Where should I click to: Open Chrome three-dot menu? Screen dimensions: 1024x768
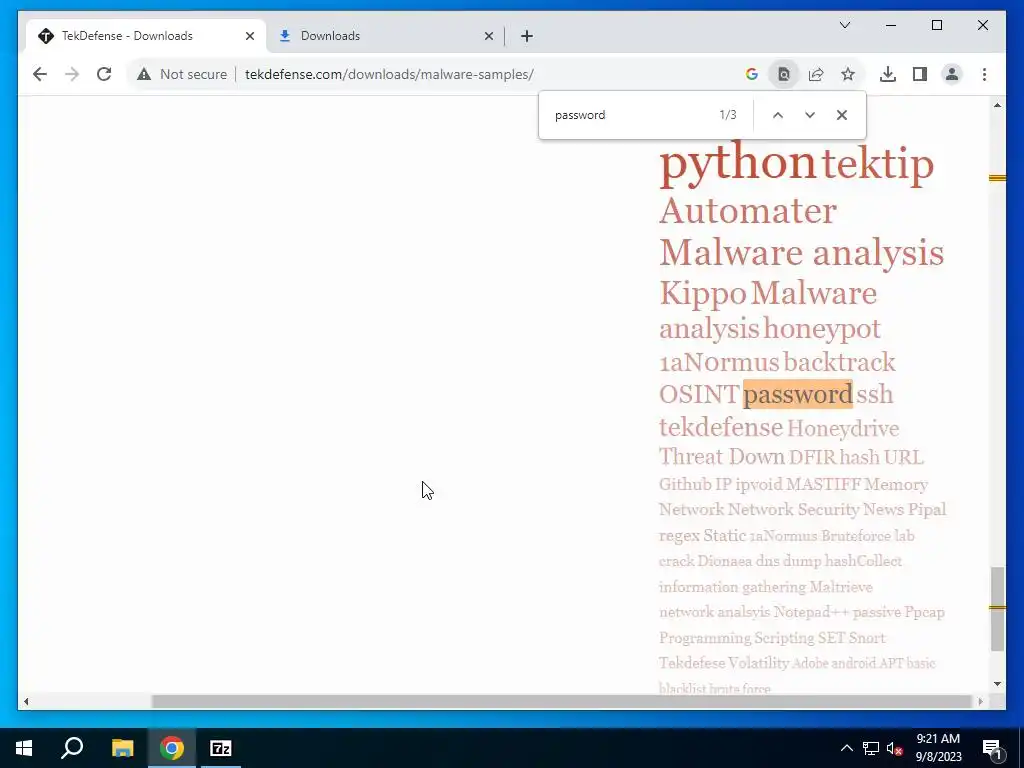(984, 74)
